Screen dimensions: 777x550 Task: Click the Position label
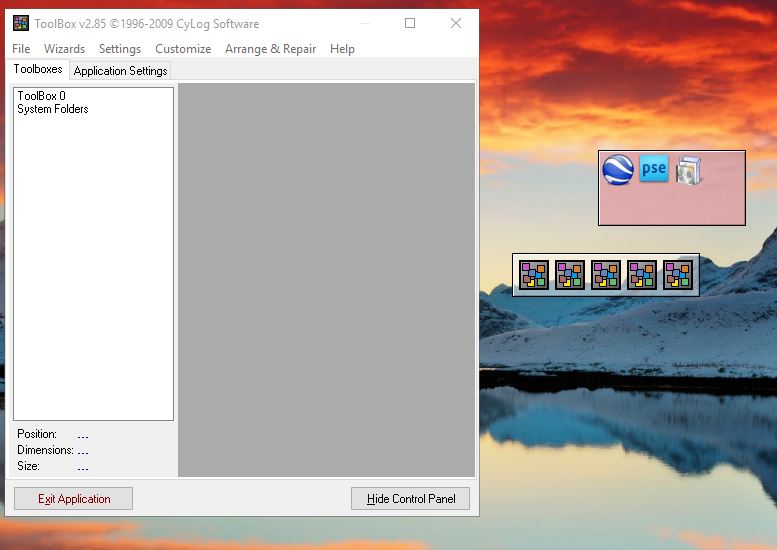point(37,434)
